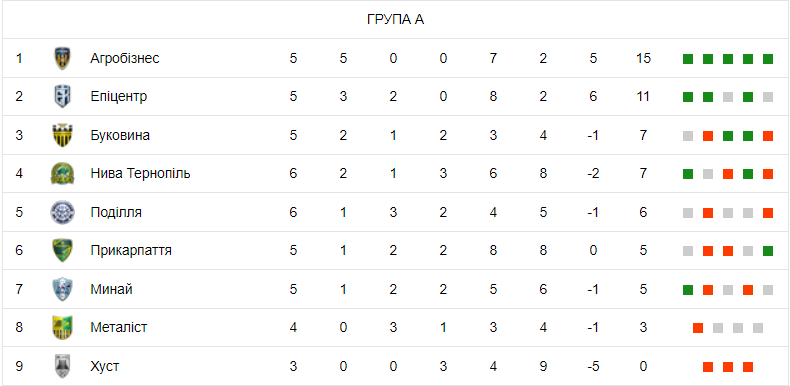
Task: Click the Нива Тернопіль team logo
Action: coord(62,174)
